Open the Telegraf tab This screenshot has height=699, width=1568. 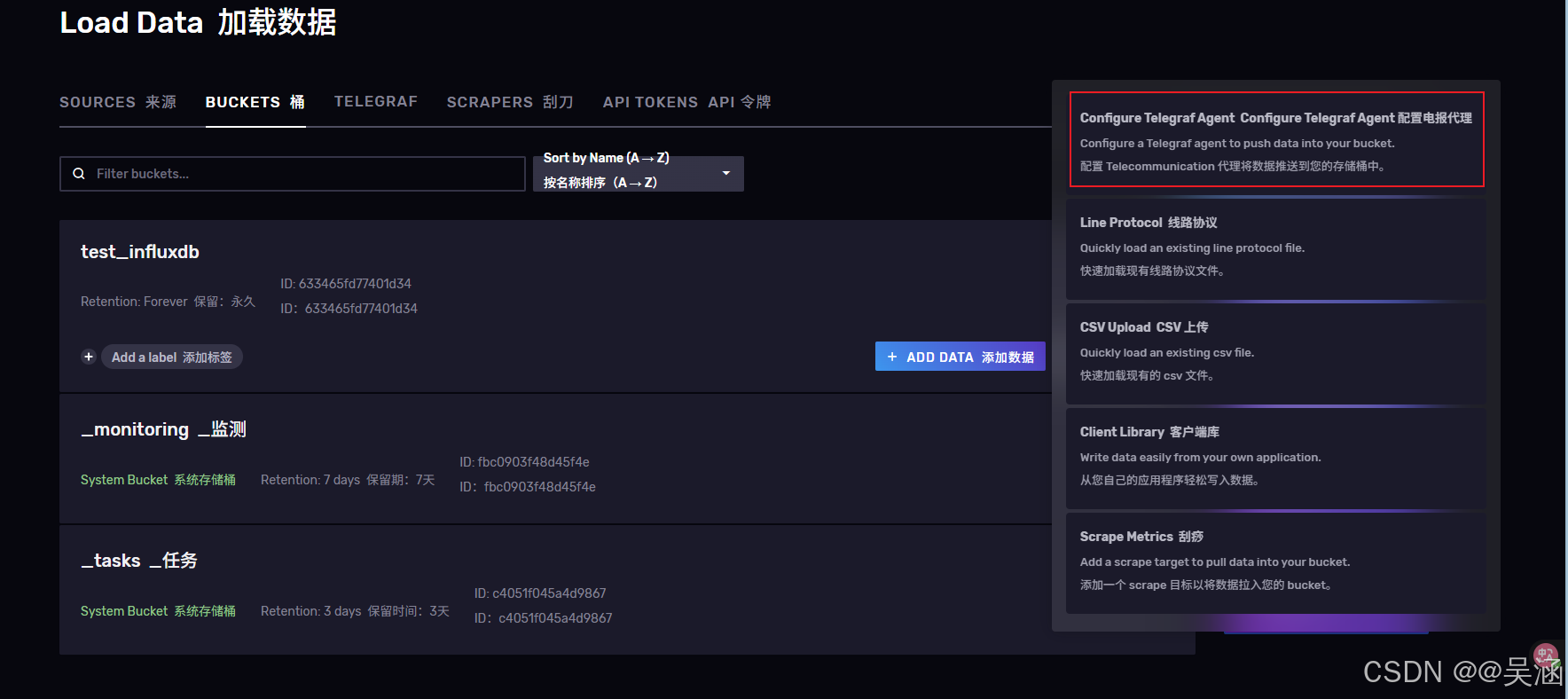(376, 102)
